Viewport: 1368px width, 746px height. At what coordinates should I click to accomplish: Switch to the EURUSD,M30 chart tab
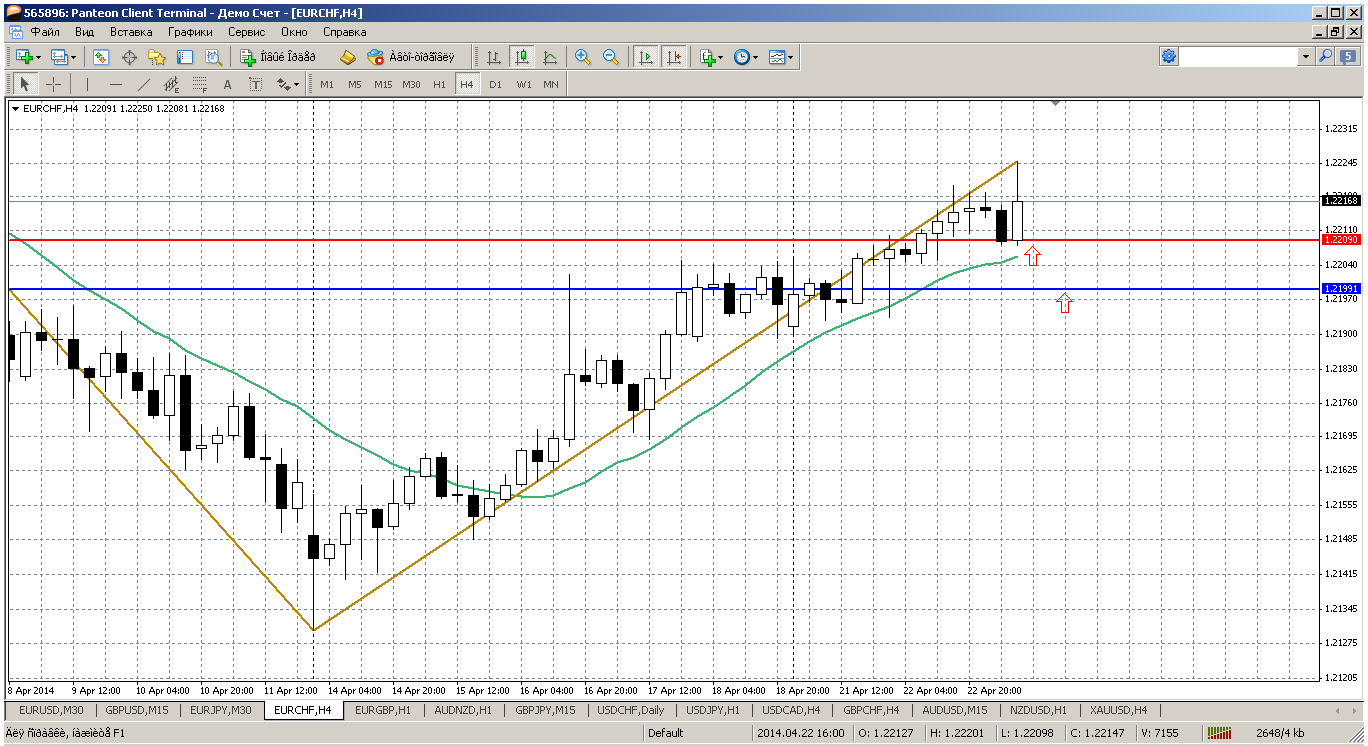tap(51, 710)
